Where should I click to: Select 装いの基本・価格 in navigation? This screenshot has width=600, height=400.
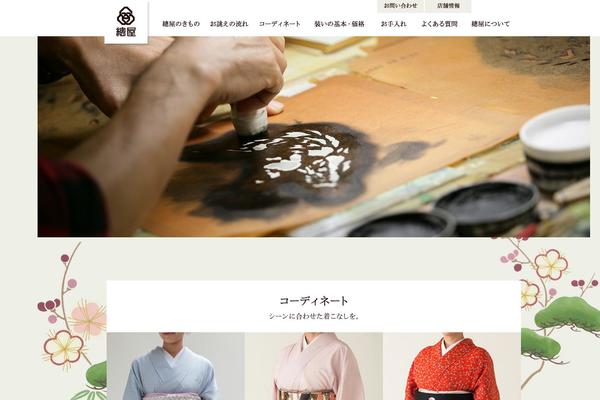click(x=339, y=24)
